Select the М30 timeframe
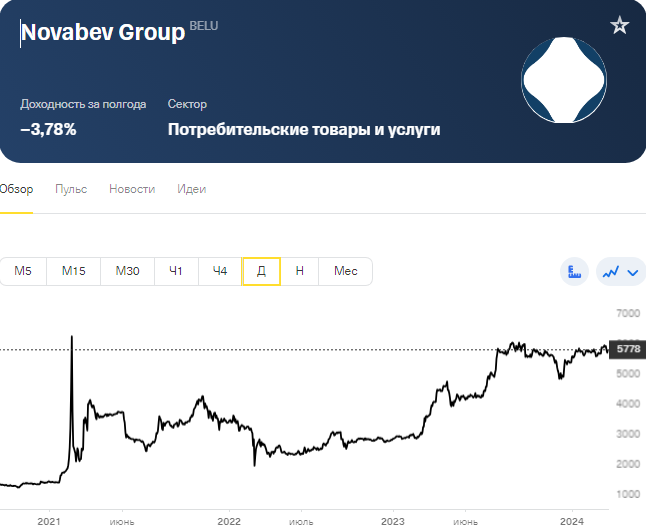 pyautogui.click(x=128, y=271)
